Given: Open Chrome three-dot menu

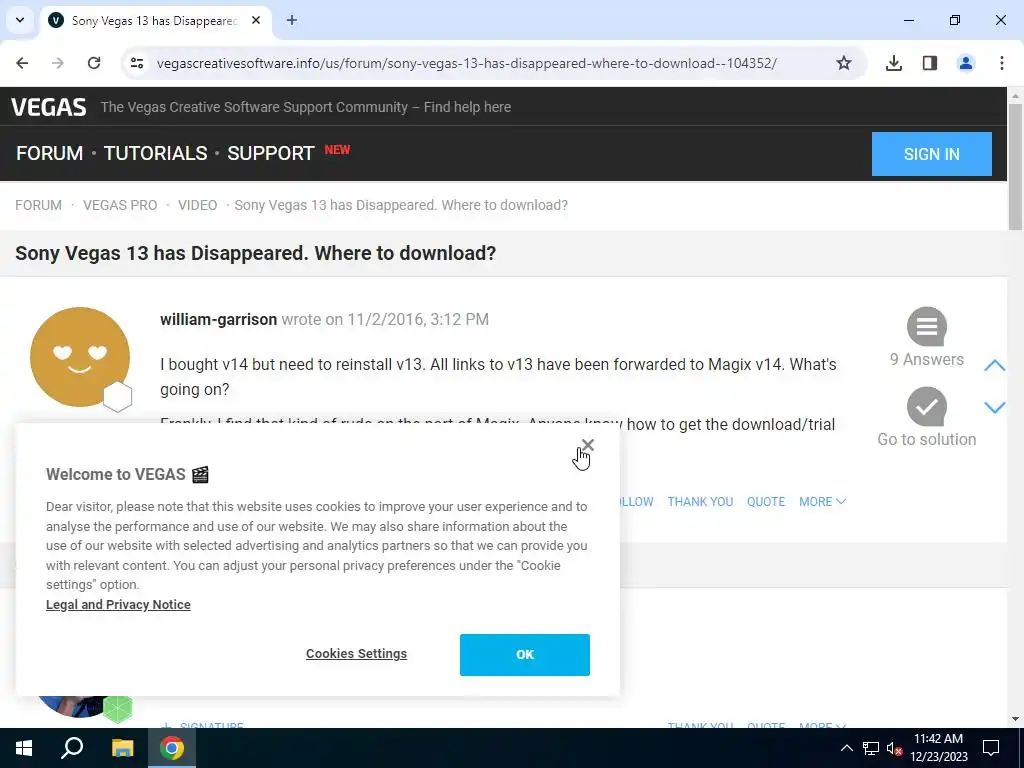Looking at the screenshot, I should pos(1001,63).
